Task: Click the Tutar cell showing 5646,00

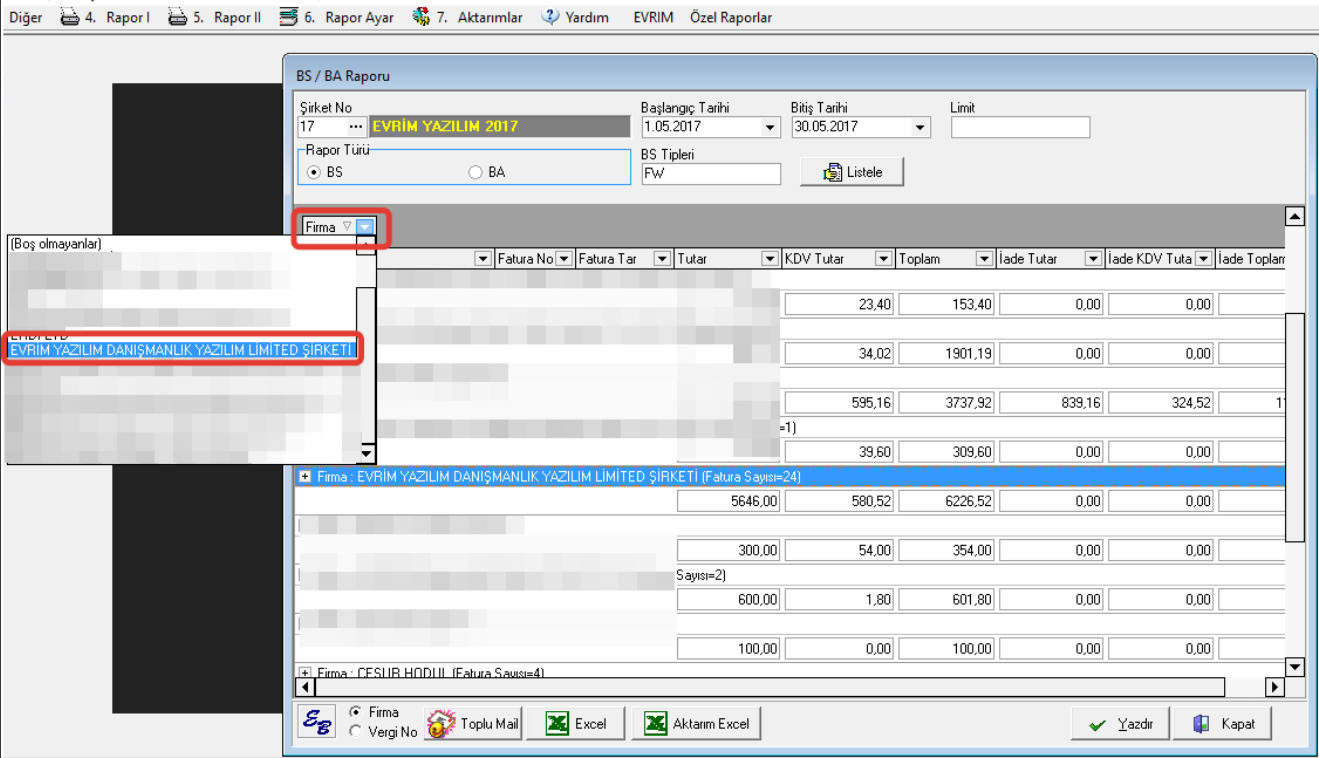Action: click(x=728, y=501)
